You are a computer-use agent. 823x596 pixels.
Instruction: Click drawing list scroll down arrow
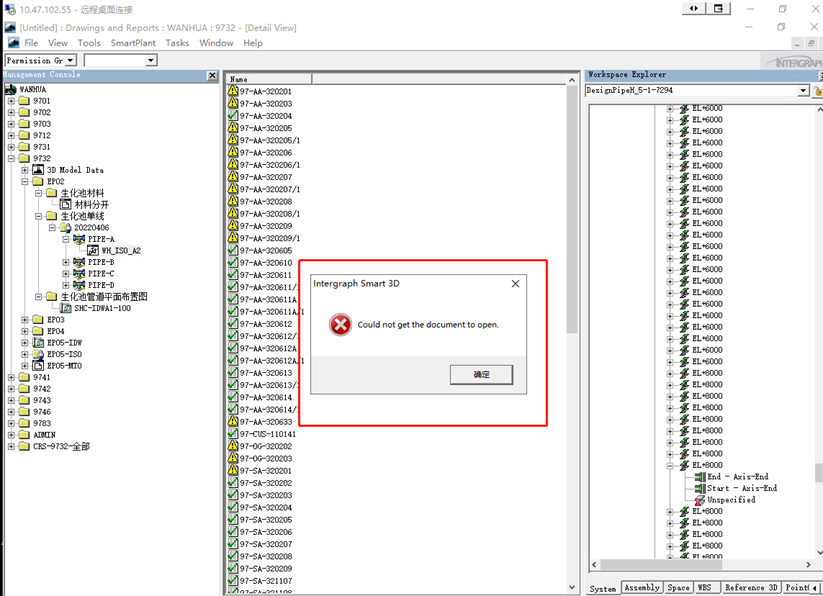(572, 587)
